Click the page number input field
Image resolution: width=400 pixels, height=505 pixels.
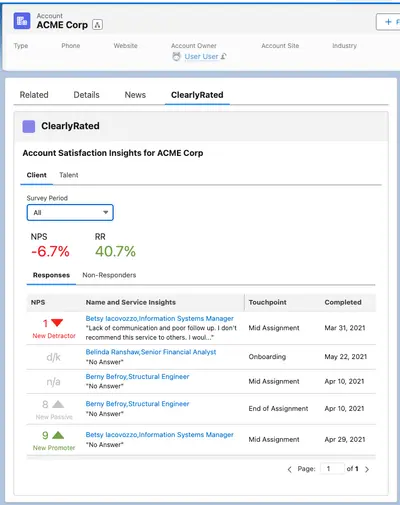click(x=332, y=469)
